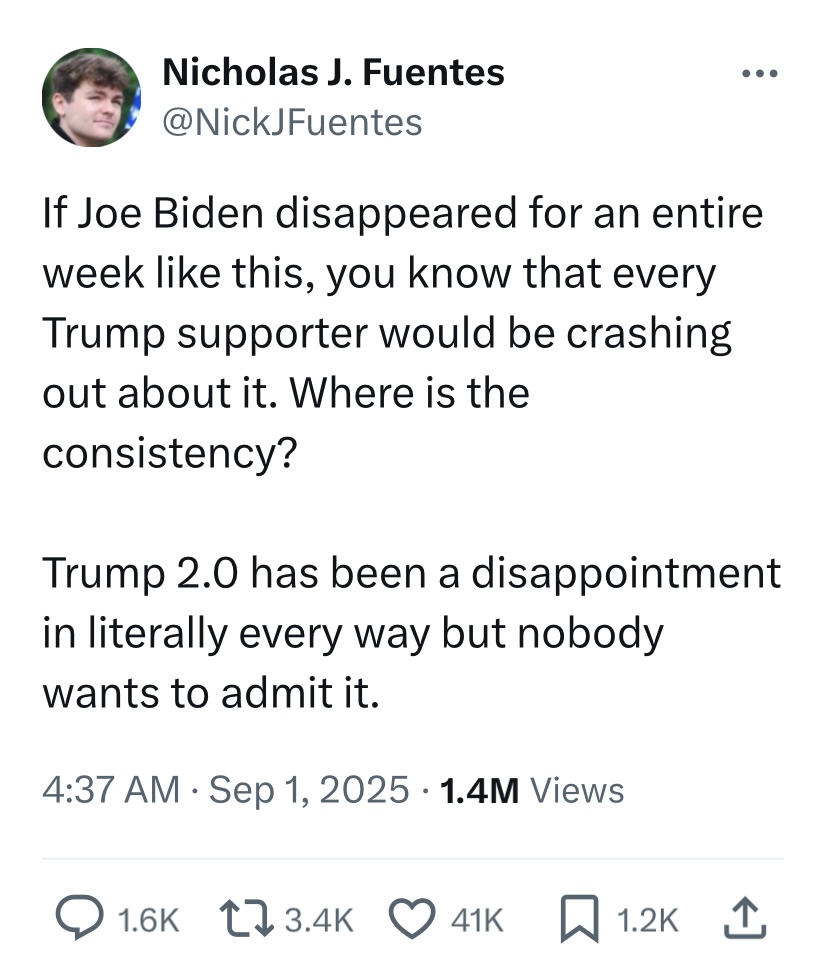Open the 1.4M view count analytics
Viewport: 814px width, 976px height.
point(479,791)
